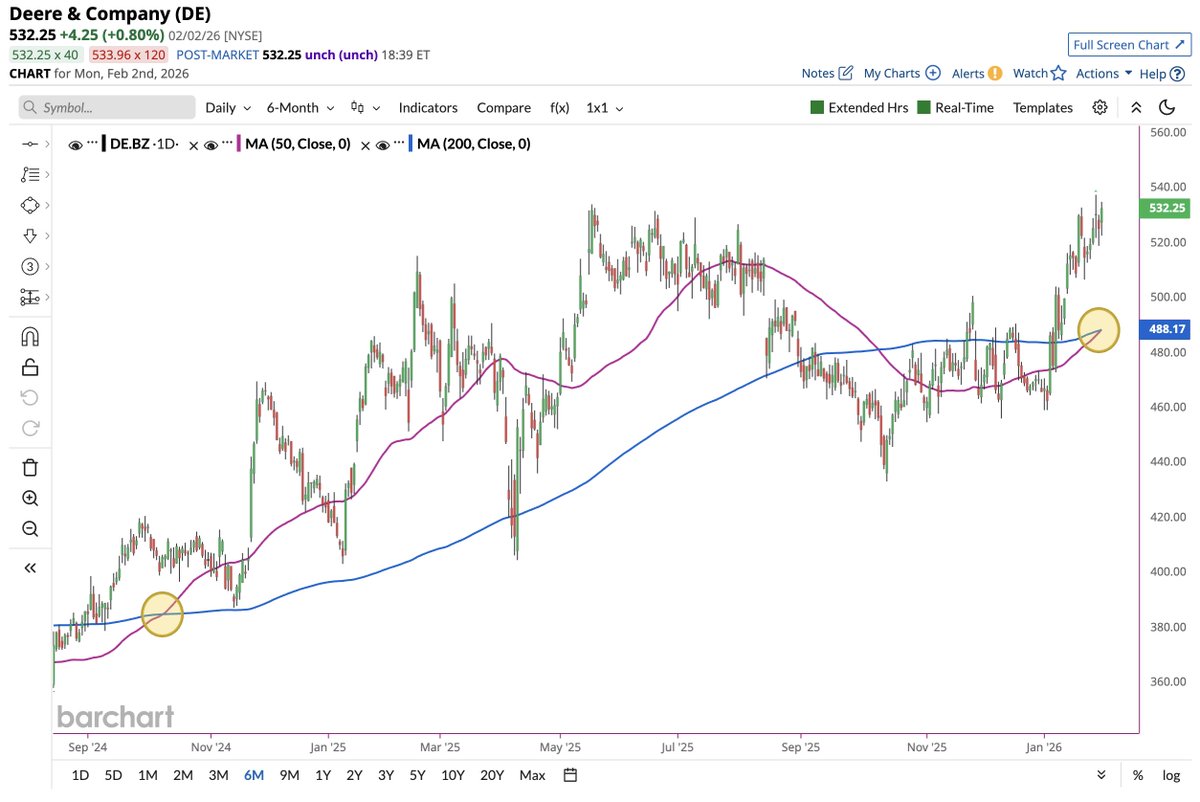Image resolution: width=1200 pixels, height=802 pixels.
Task: Toggle the Extended Hrs checkbox
Action: point(817,108)
